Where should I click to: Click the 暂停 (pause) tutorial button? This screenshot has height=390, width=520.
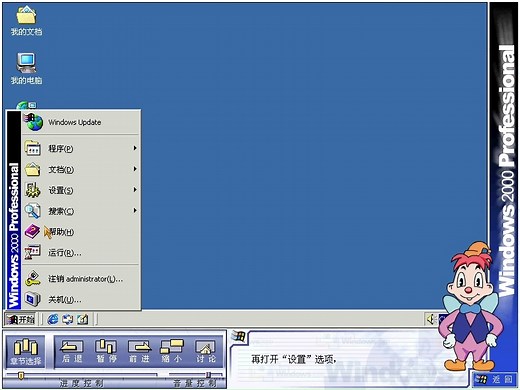pyautogui.click(x=106, y=351)
